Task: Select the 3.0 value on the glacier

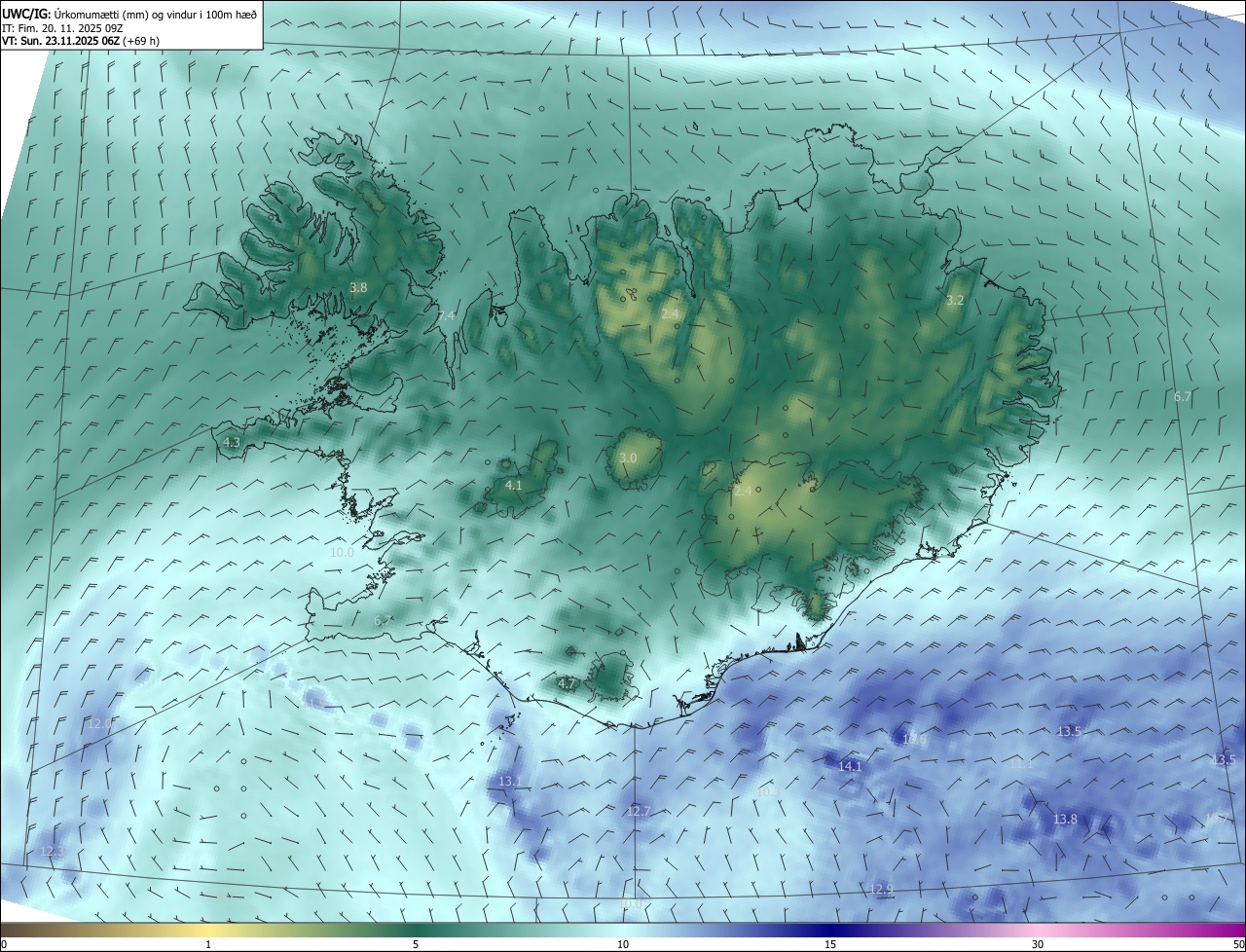Action: point(628,458)
